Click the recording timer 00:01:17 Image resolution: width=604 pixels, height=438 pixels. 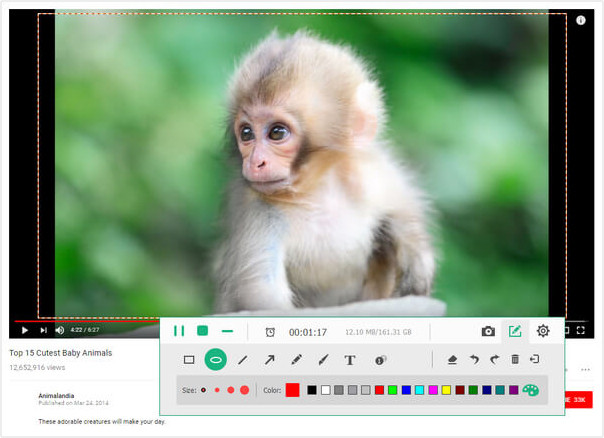click(308, 332)
